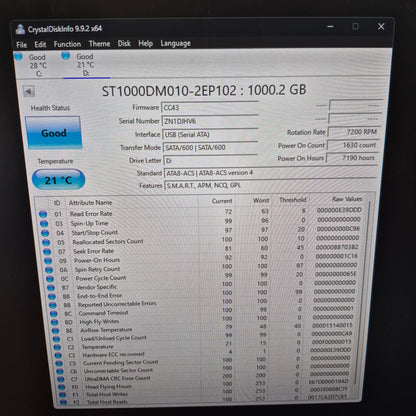Click the Drive Letter field D:
The image size is (416, 416).
click(211, 160)
